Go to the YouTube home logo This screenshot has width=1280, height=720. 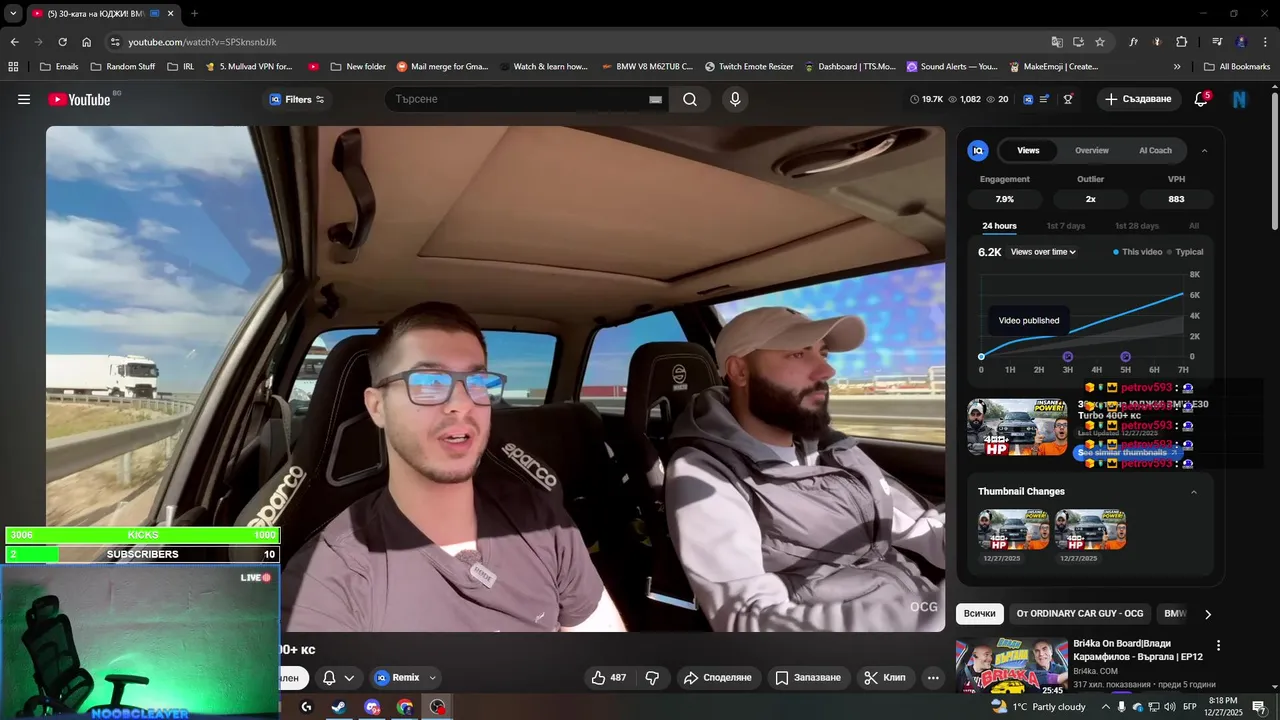point(79,99)
